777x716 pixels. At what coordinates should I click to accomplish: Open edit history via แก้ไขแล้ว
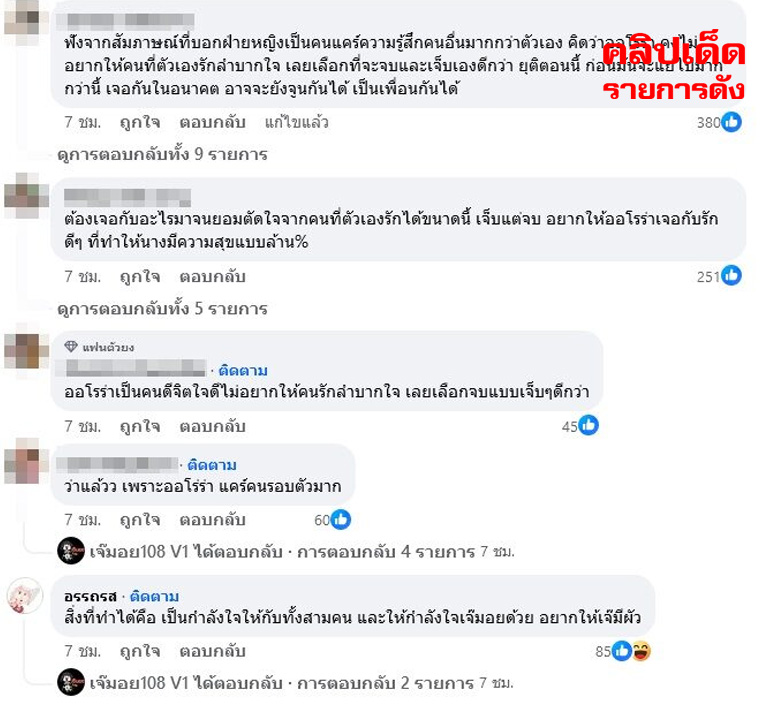tap(296, 122)
